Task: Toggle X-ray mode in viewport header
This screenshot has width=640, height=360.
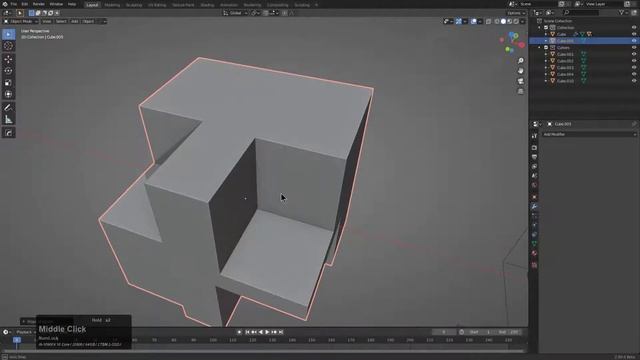Action: point(488,21)
